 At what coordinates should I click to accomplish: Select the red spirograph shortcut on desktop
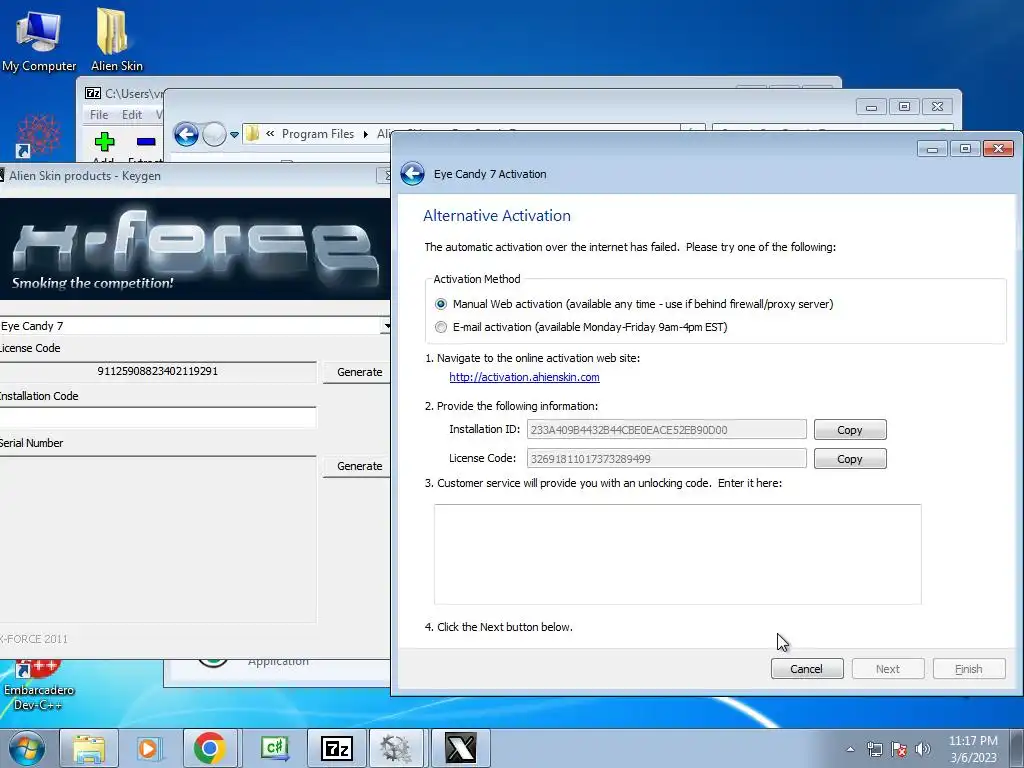[38, 135]
